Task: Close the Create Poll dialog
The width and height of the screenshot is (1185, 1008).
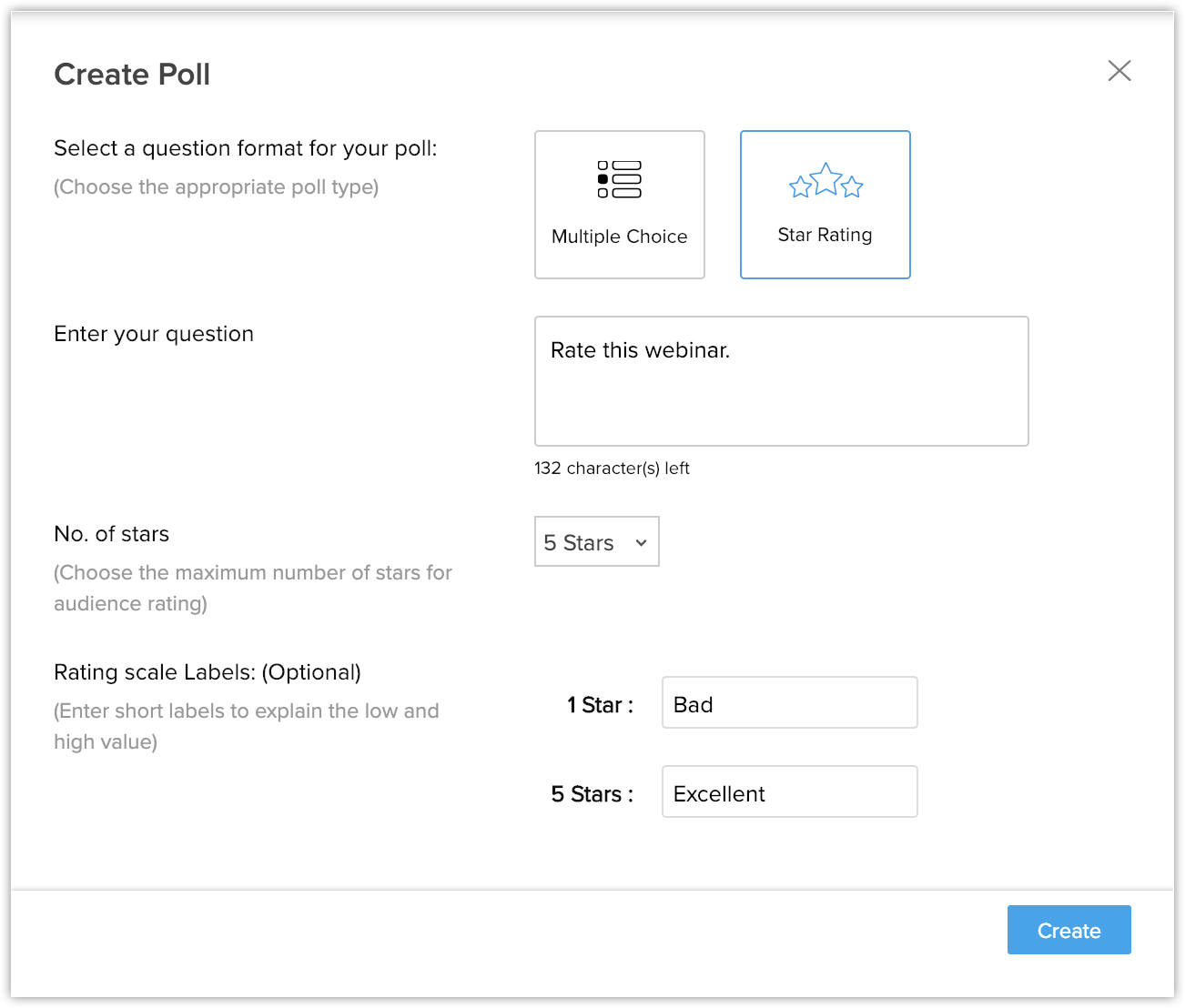Action: click(1119, 71)
